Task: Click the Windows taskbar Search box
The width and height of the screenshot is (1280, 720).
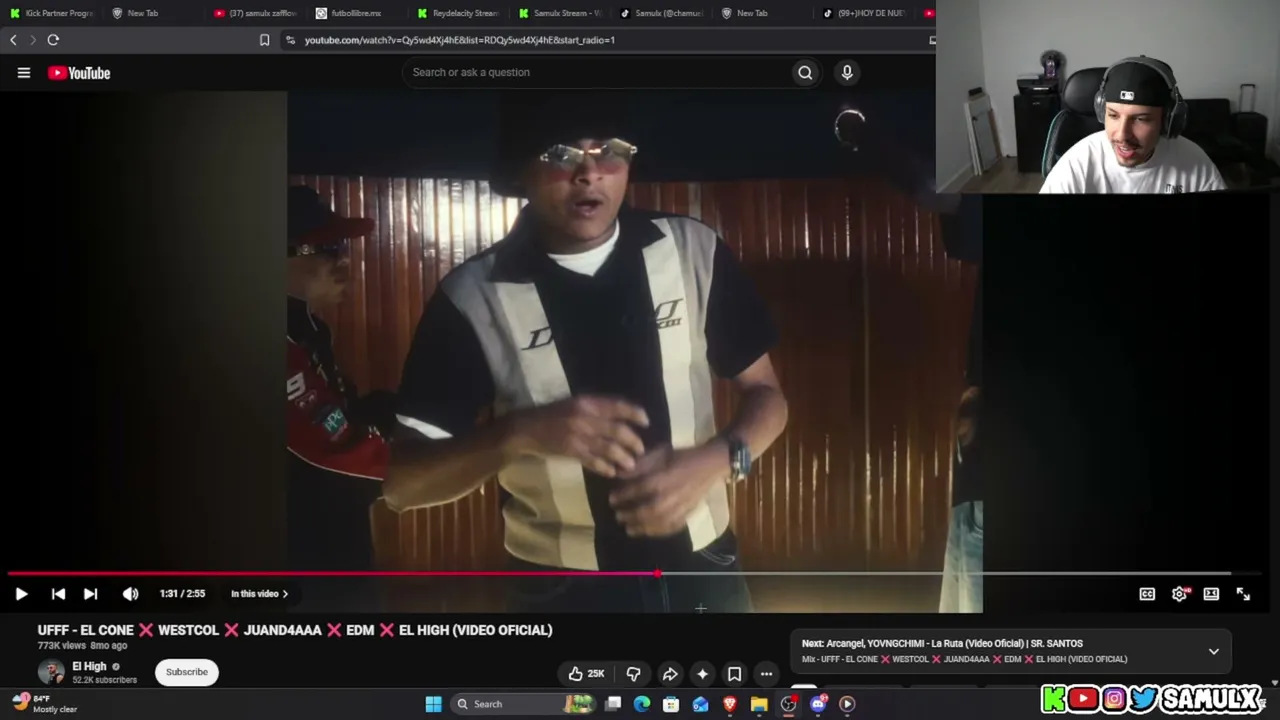Action: point(522,704)
